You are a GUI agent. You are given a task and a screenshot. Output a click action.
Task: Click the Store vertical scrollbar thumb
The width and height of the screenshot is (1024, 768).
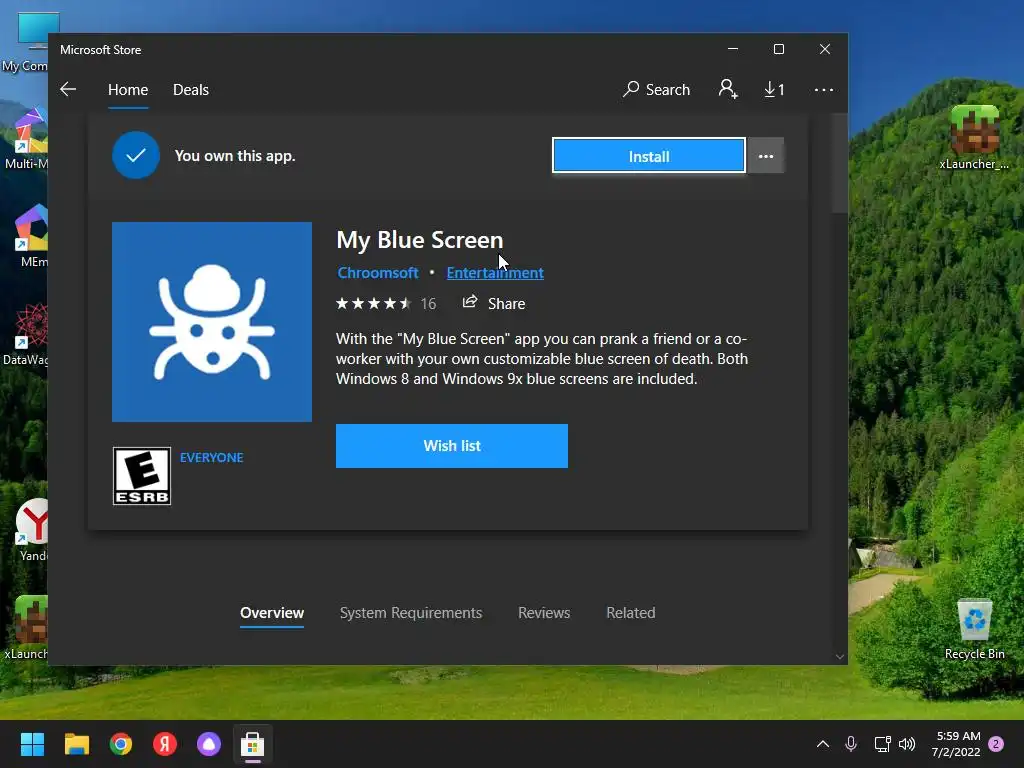(x=840, y=163)
